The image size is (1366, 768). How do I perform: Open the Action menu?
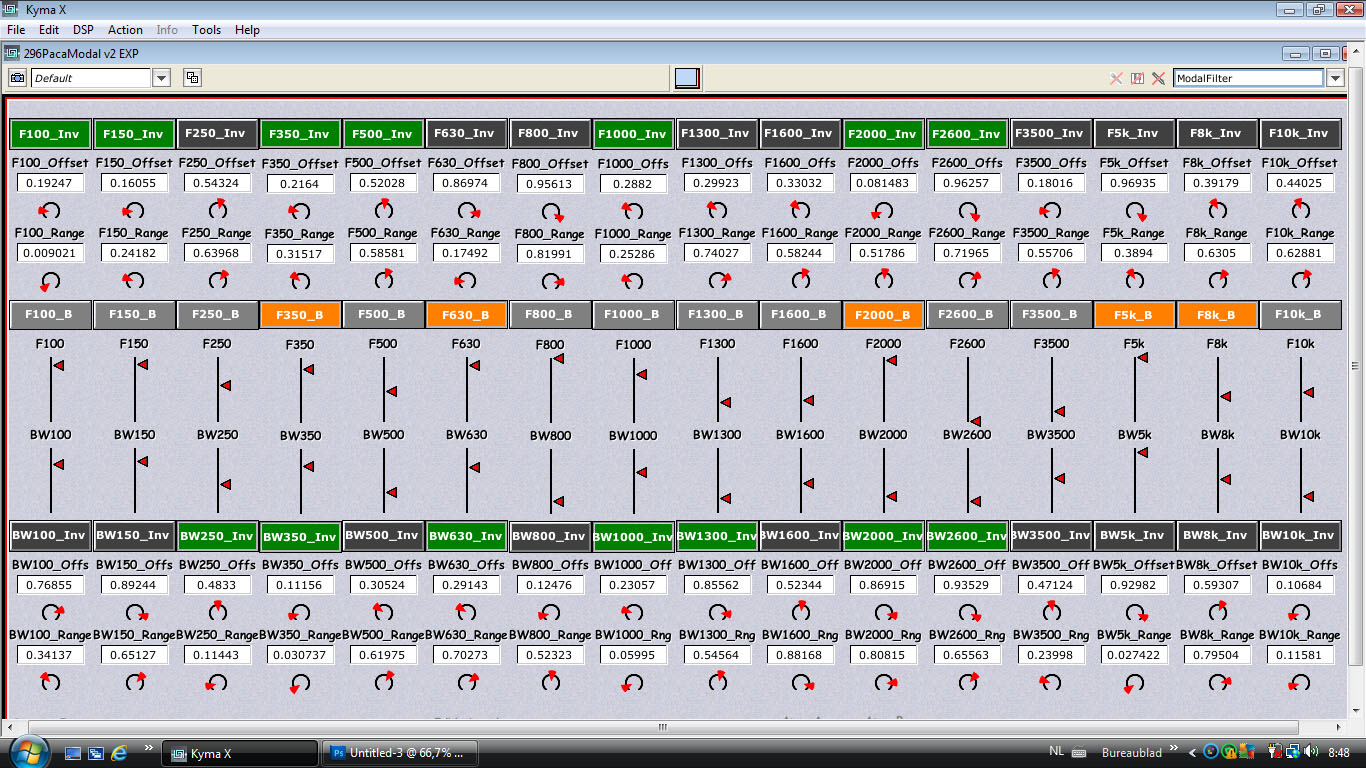pyautogui.click(x=125, y=30)
